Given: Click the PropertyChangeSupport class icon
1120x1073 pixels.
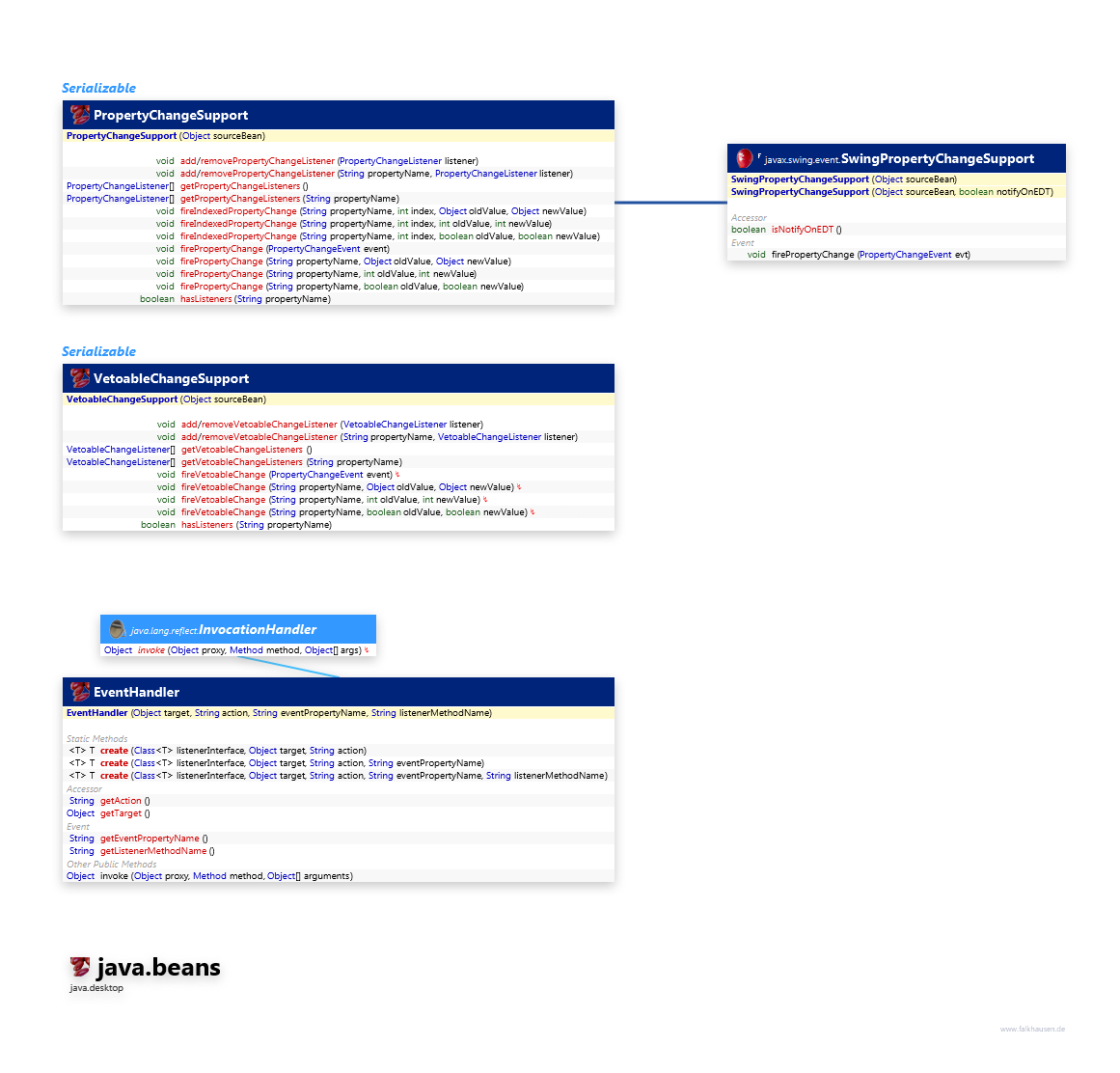Looking at the screenshot, I should [x=80, y=115].
